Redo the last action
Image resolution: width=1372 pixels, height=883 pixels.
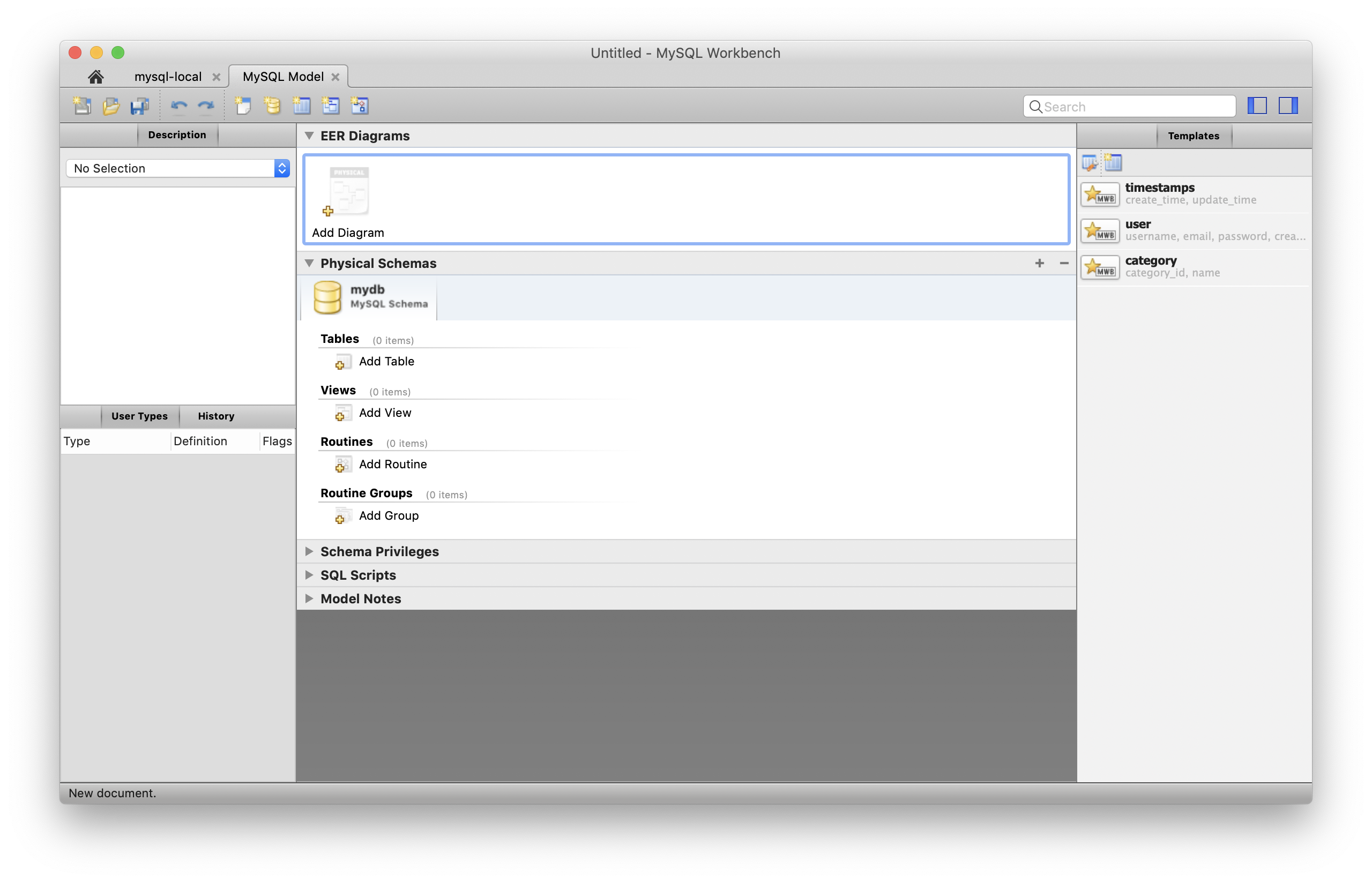206,106
